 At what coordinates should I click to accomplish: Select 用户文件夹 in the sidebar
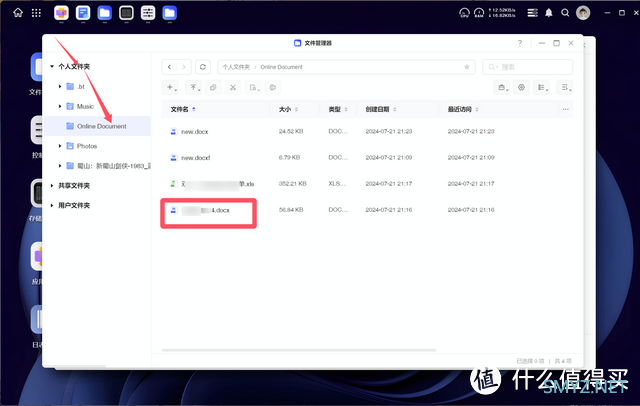click(74, 205)
